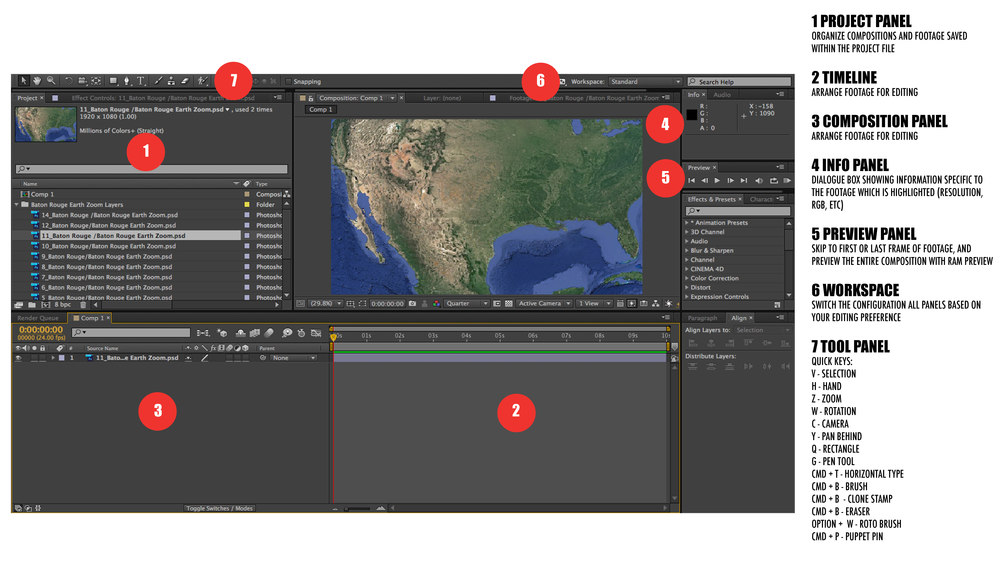Image resolution: width=1000 pixels, height=563 pixels.
Task: Take a snapshot with the camera icon
Action: [x=412, y=303]
